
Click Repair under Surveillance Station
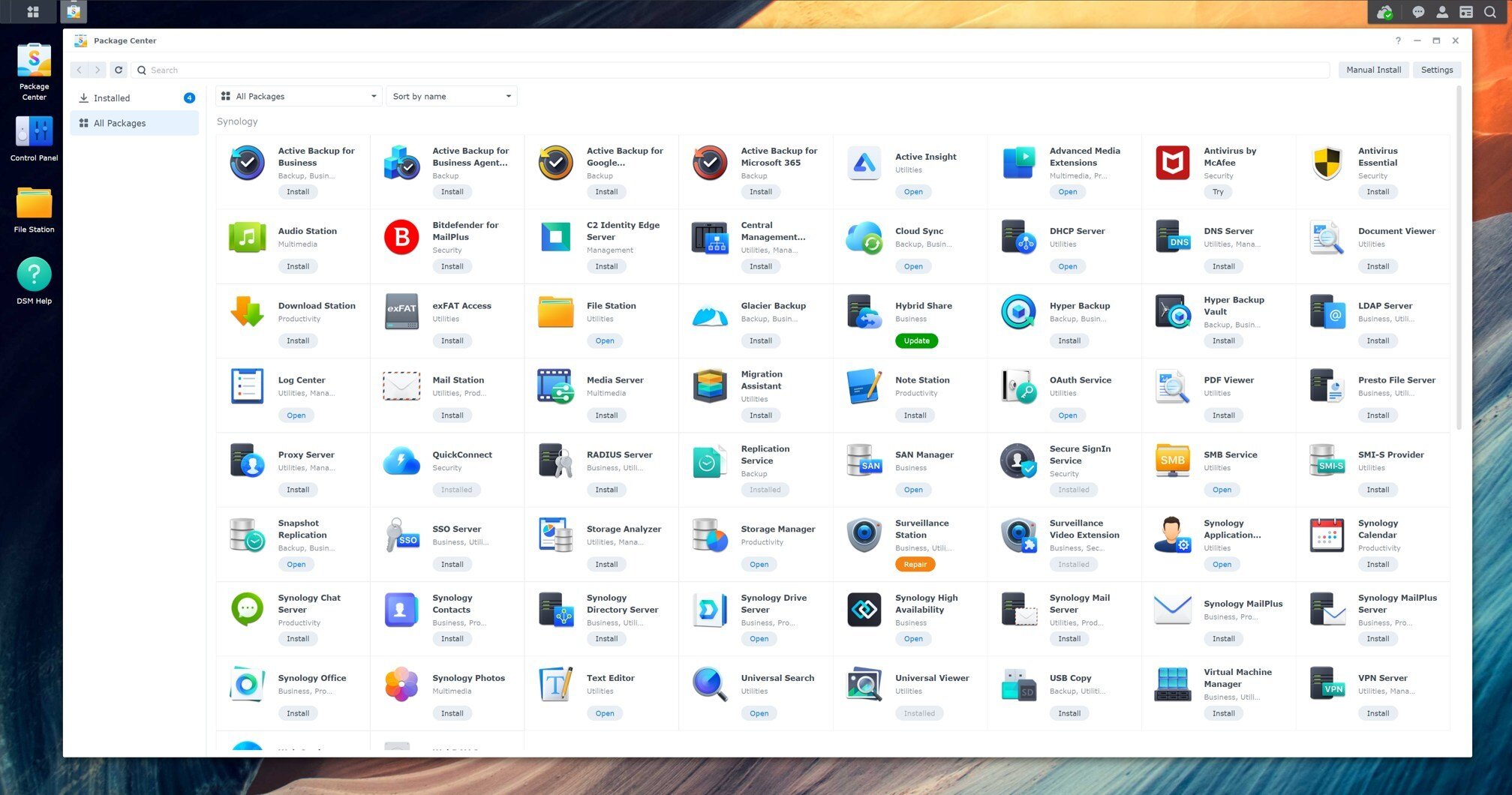point(915,565)
